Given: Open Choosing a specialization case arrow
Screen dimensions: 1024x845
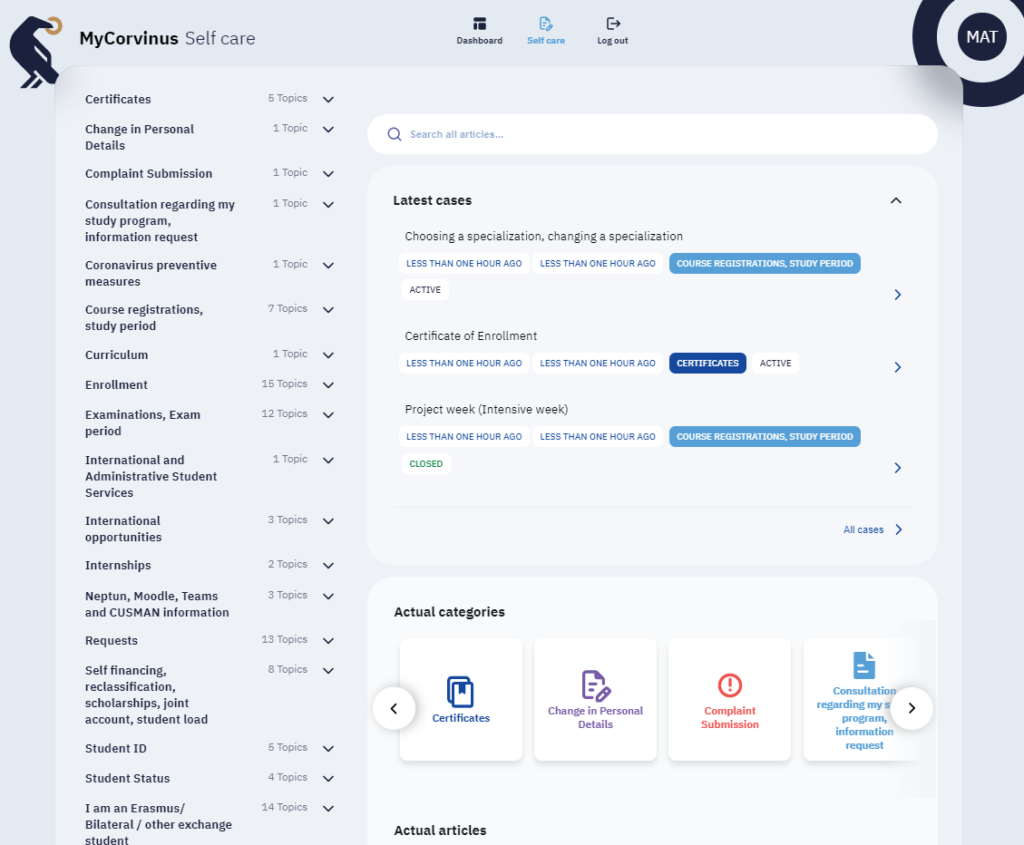Looking at the screenshot, I should (x=898, y=295).
